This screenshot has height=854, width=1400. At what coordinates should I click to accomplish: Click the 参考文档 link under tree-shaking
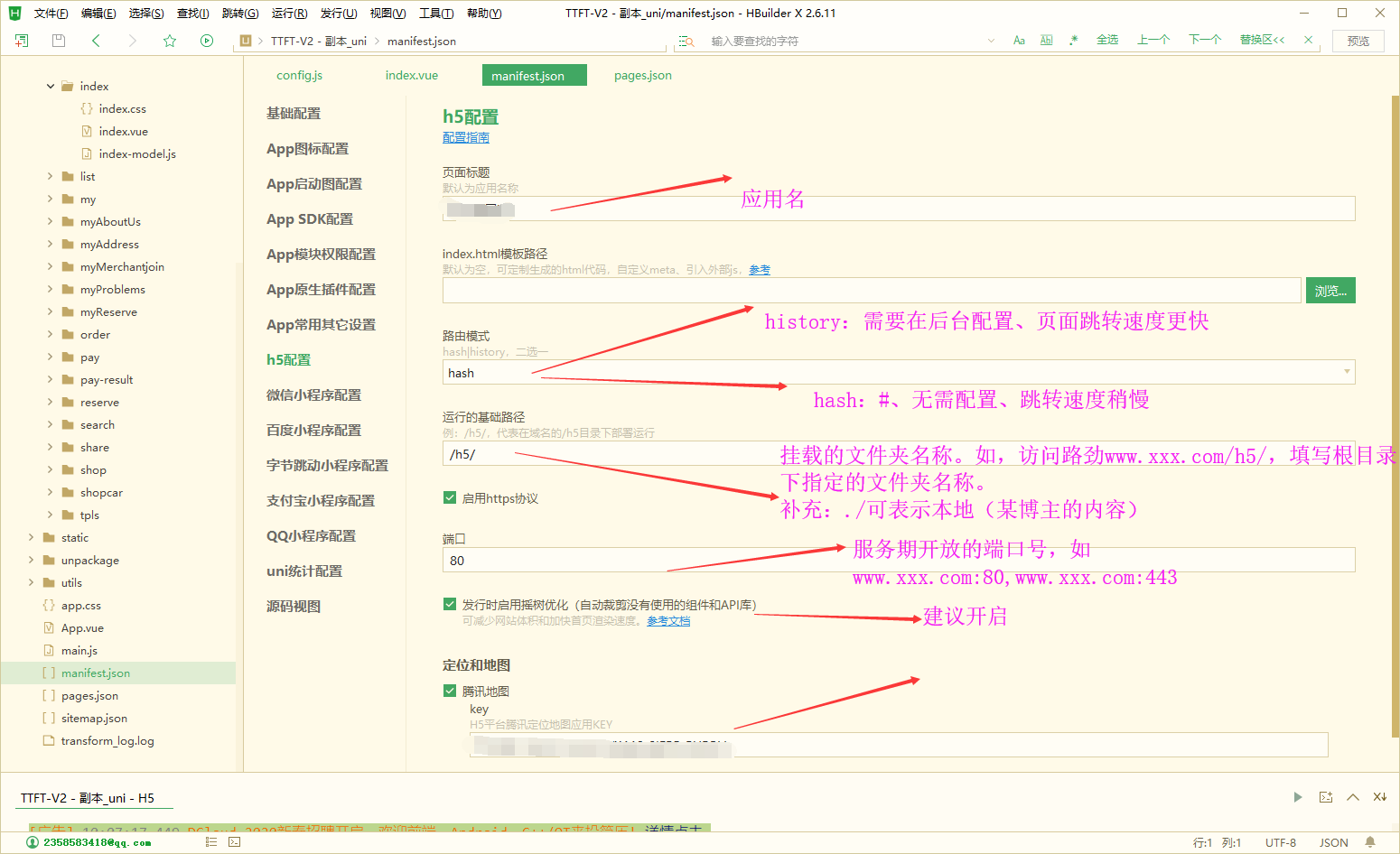click(668, 621)
